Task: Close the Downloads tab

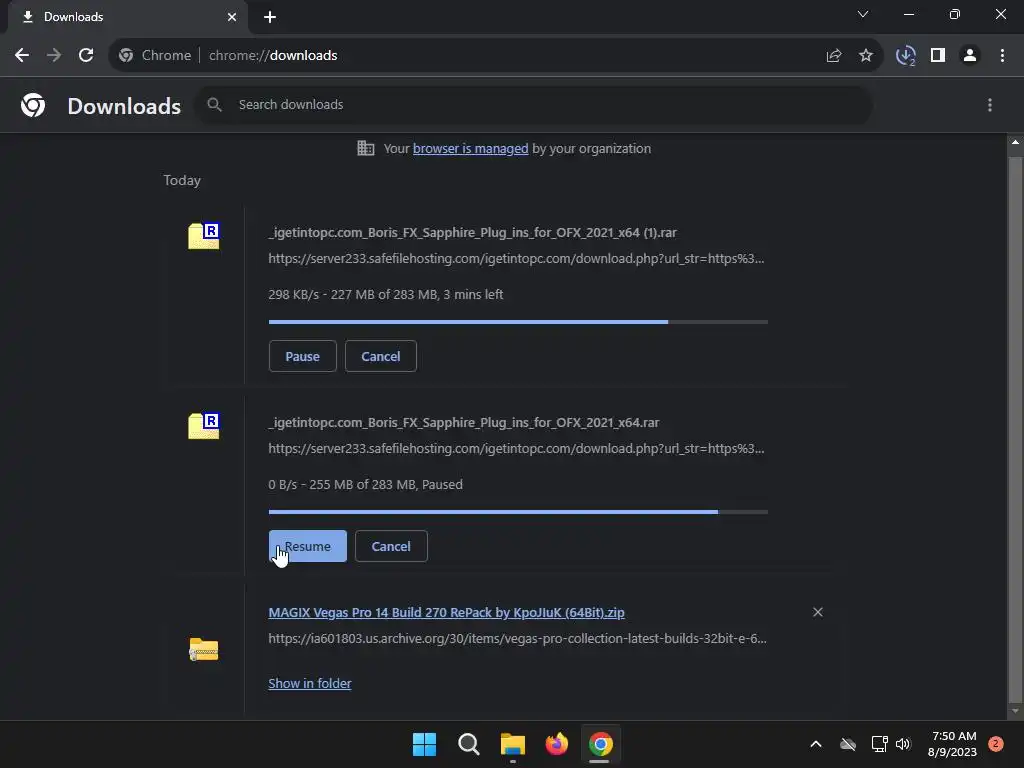Action: [x=232, y=17]
